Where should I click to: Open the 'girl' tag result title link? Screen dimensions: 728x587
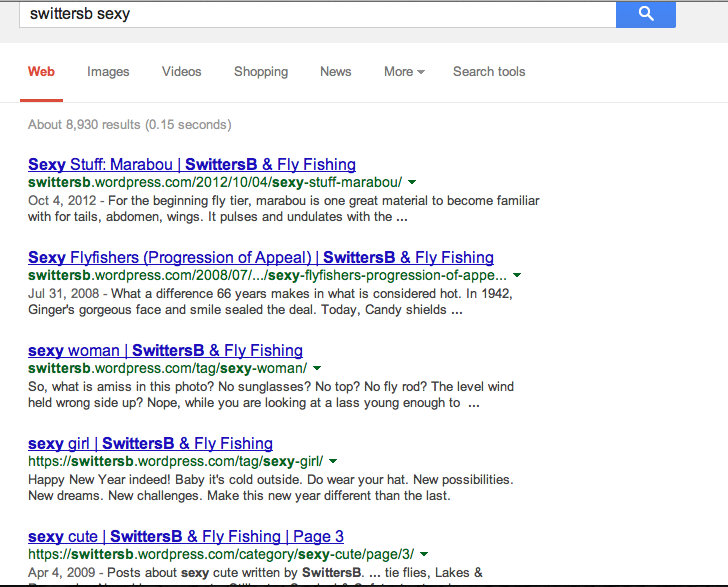[x=150, y=443]
